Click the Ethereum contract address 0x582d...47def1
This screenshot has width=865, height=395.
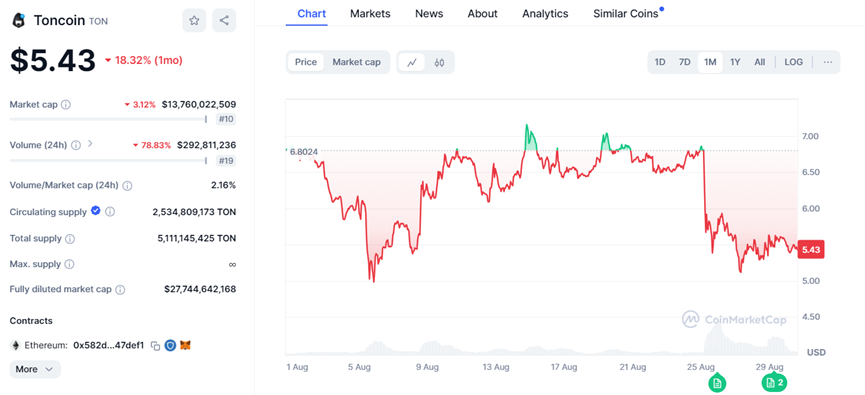(109, 345)
